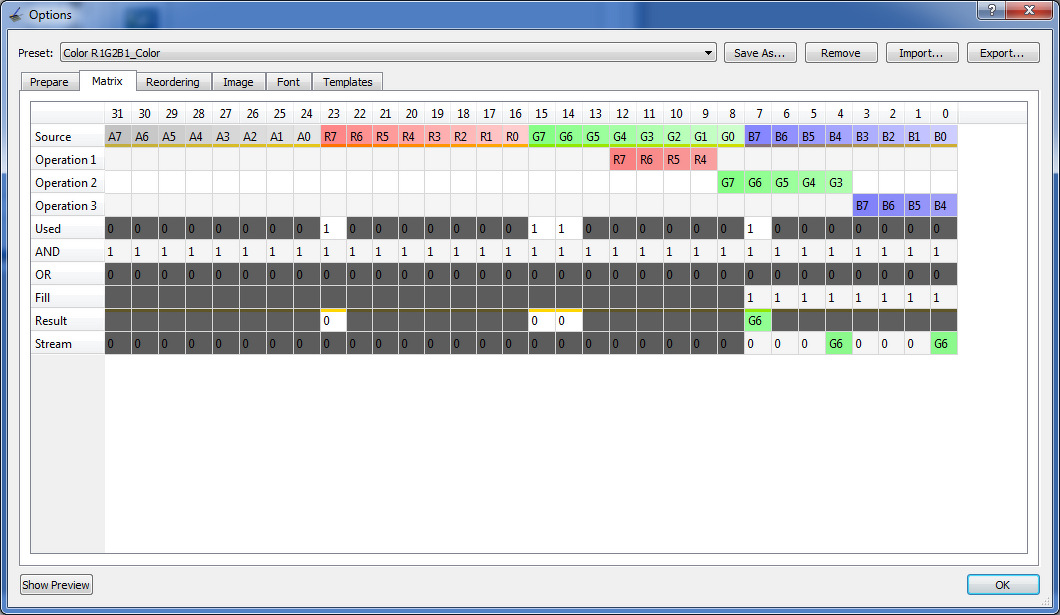Image resolution: width=1060 pixels, height=615 pixels.
Task: Select the red R7 Source cell
Action: 333,137
